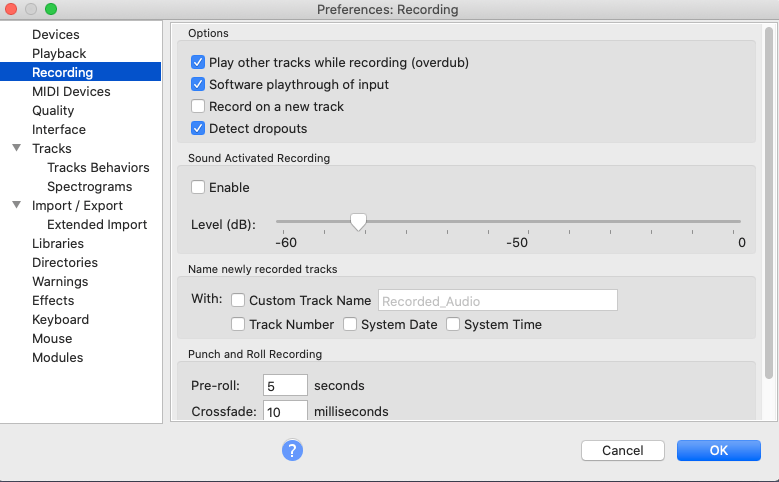Collapse the Import / Export section
This screenshot has width=779, height=482.
pyautogui.click(x=16, y=205)
